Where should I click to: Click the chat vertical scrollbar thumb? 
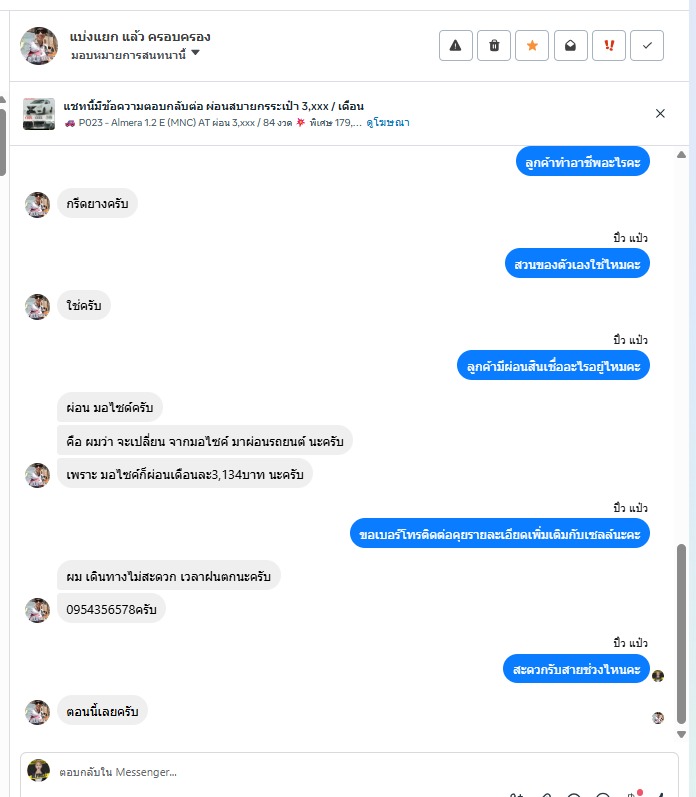[x=682, y=630]
